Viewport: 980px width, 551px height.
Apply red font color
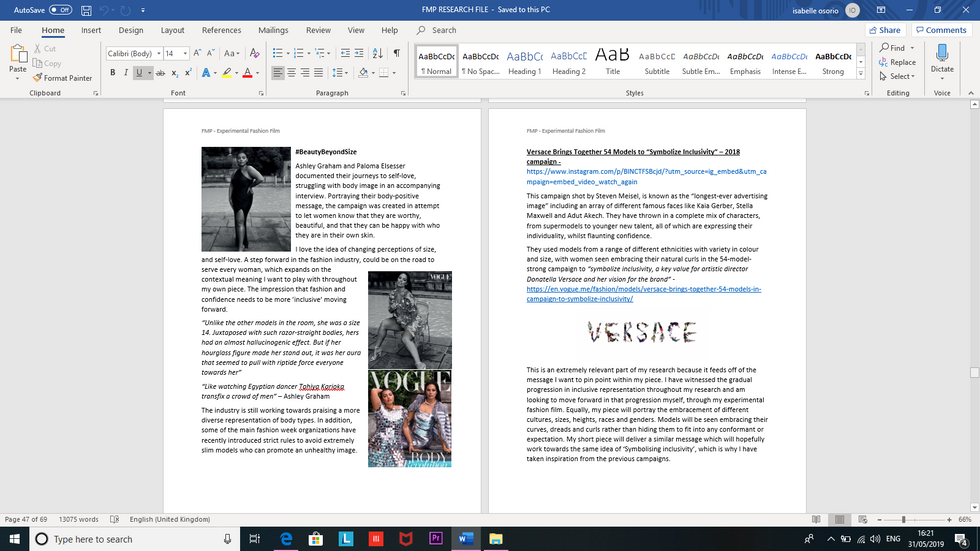pos(248,72)
